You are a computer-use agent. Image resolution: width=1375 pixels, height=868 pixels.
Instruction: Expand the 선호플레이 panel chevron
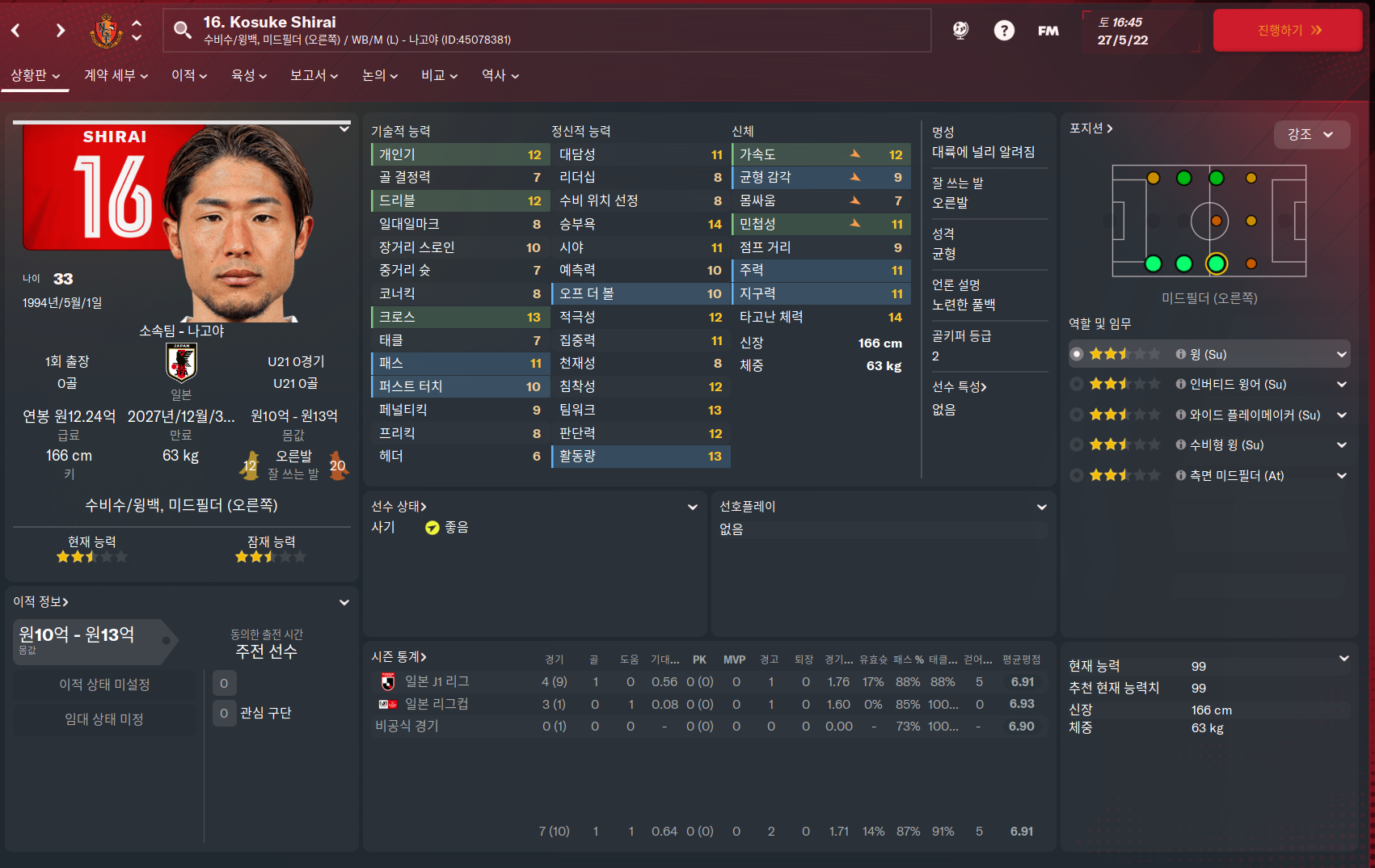[1042, 507]
